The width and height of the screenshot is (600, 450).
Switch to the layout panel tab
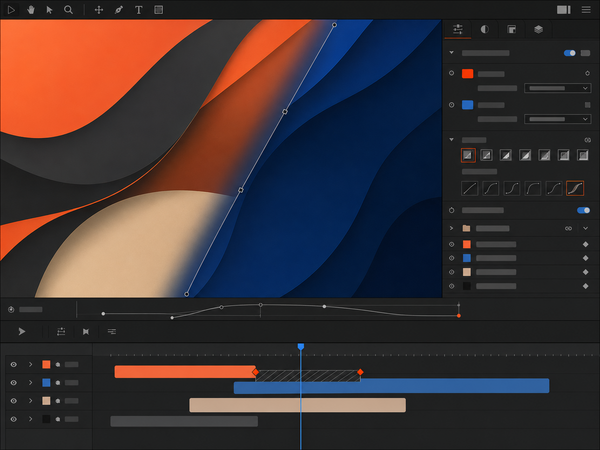click(511, 29)
